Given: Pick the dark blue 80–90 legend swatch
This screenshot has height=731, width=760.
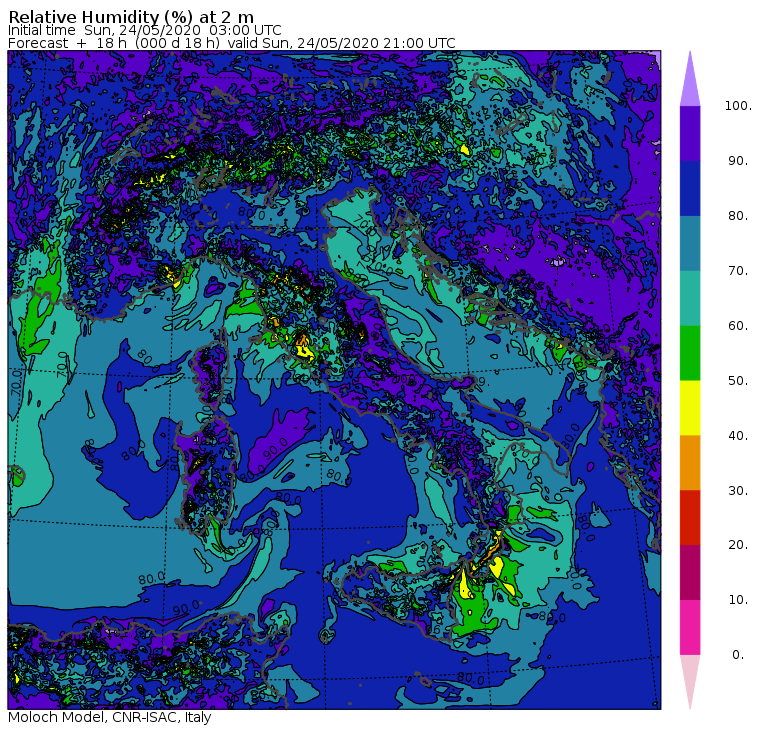Looking at the screenshot, I should 690,188.
